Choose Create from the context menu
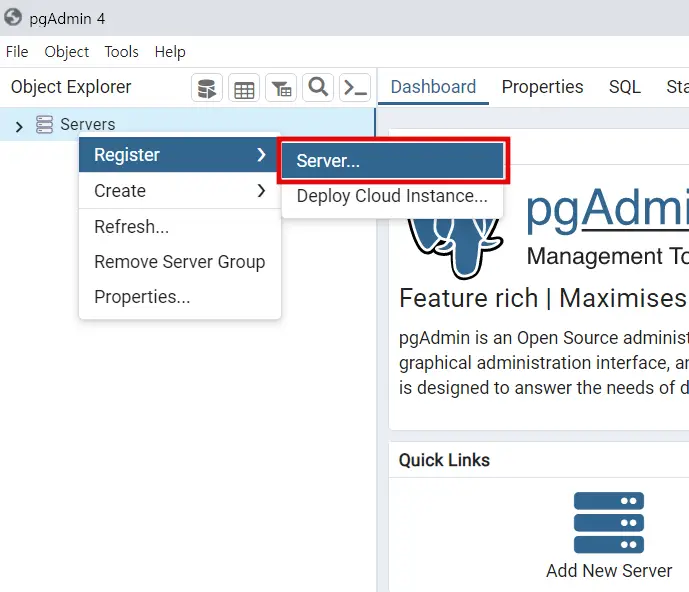 [x=180, y=190]
